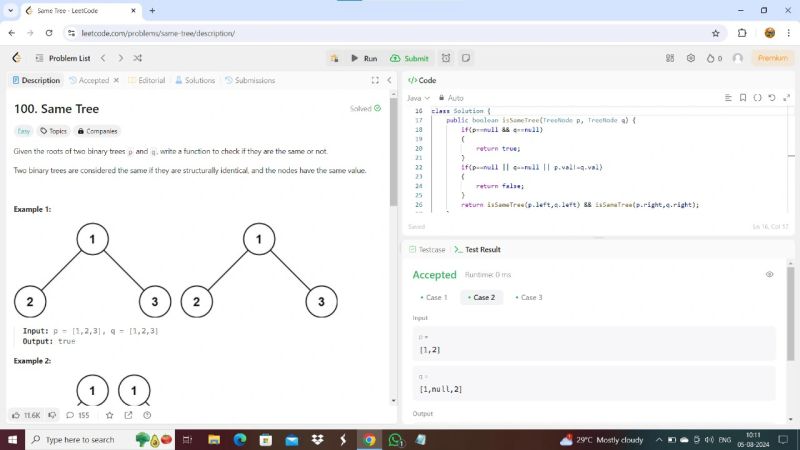
Task: Open a new browser tab
Action: tap(152, 11)
